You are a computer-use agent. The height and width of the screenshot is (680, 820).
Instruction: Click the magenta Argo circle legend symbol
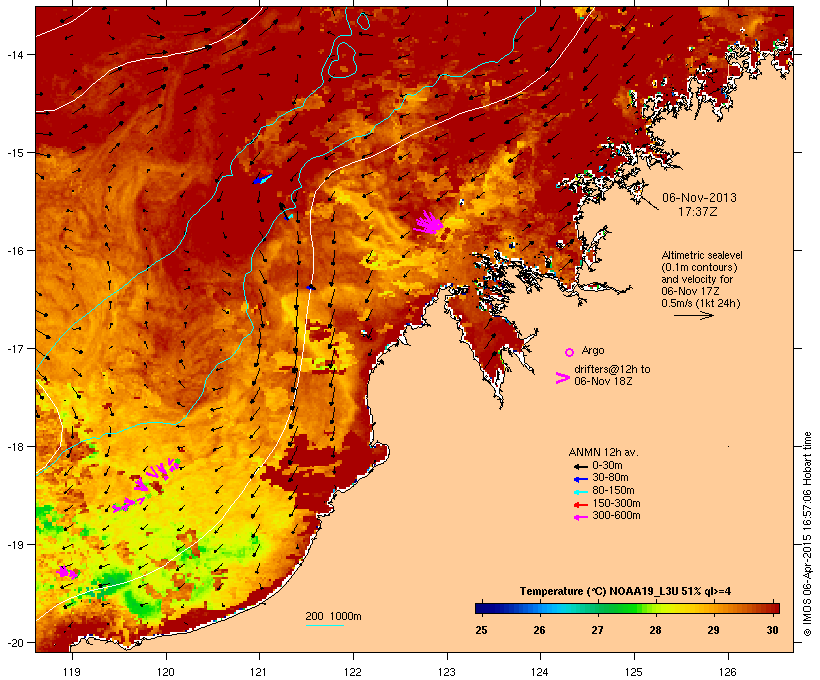[x=570, y=352]
